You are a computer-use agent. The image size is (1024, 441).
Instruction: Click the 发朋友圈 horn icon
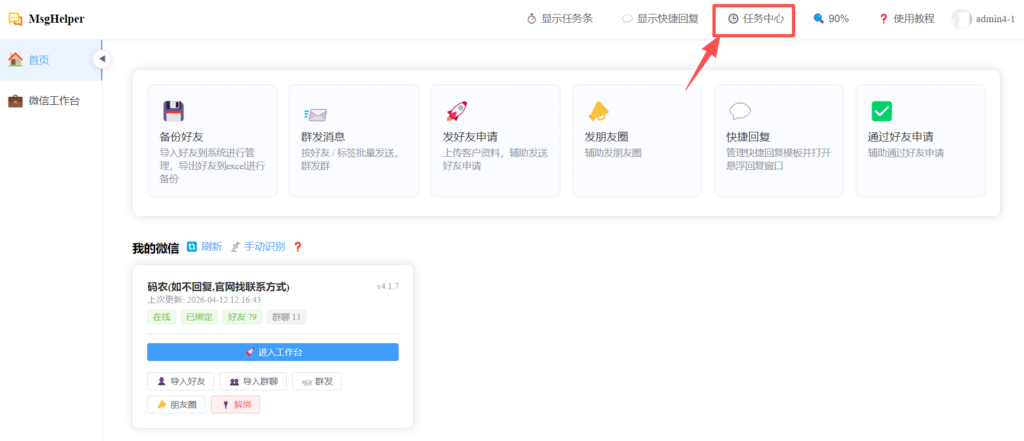tap(598, 111)
